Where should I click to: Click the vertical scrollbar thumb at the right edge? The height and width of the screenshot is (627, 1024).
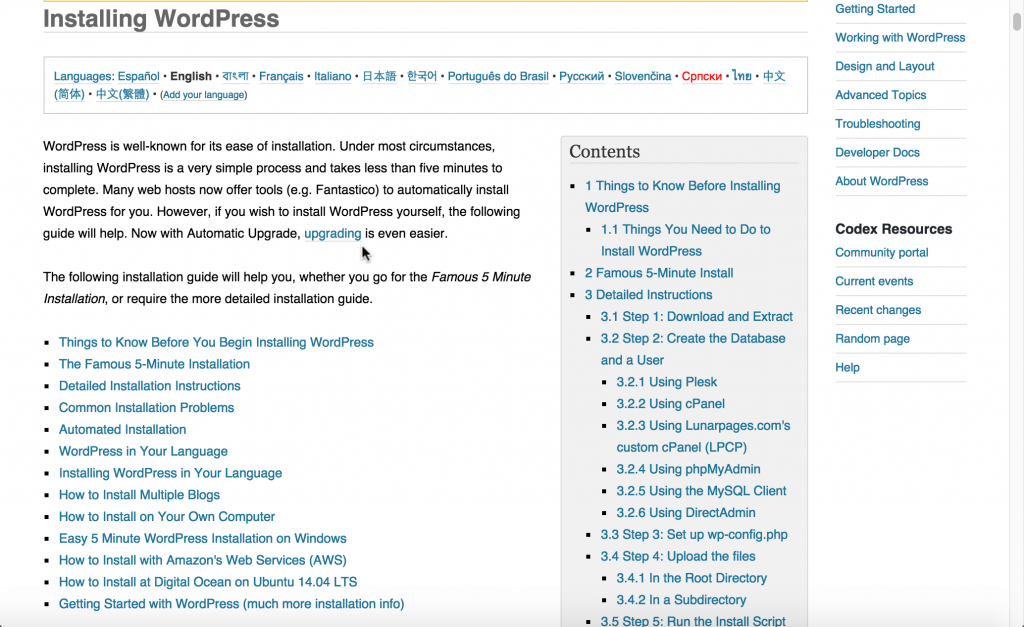1016,22
